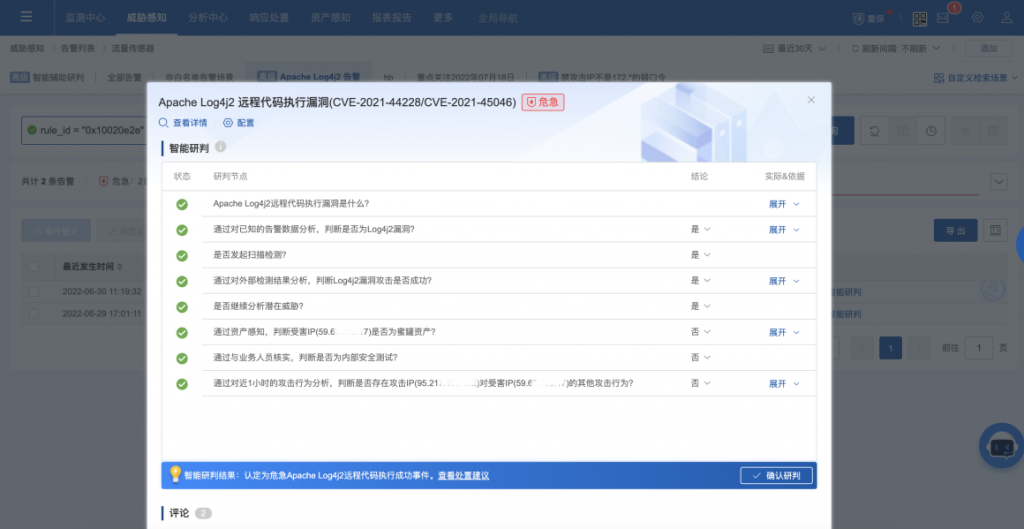The image size is (1024, 529).
Task: Expand details for 攻击是否成功 row
Action: tap(784, 281)
